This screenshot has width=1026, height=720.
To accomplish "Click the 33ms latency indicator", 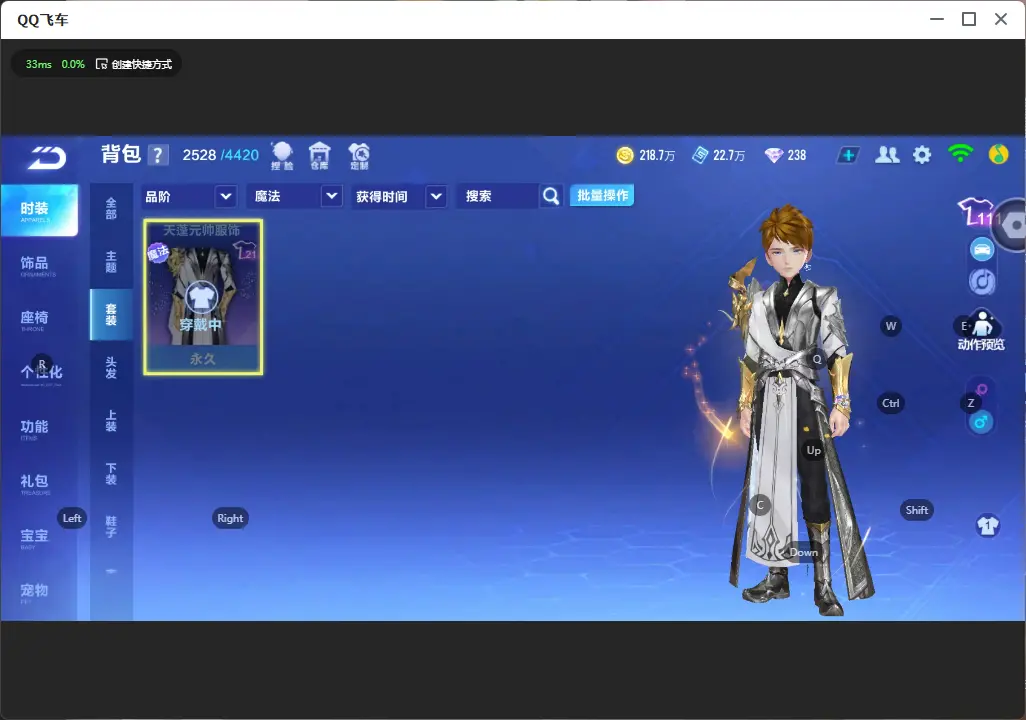I will (x=39, y=64).
